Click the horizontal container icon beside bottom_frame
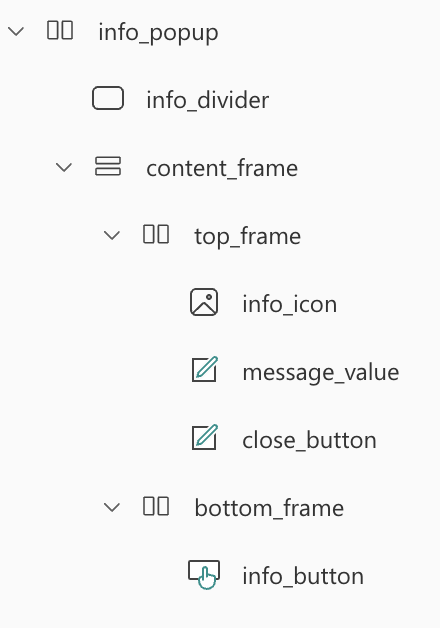The height and width of the screenshot is (628, 440). coord(156,506)
